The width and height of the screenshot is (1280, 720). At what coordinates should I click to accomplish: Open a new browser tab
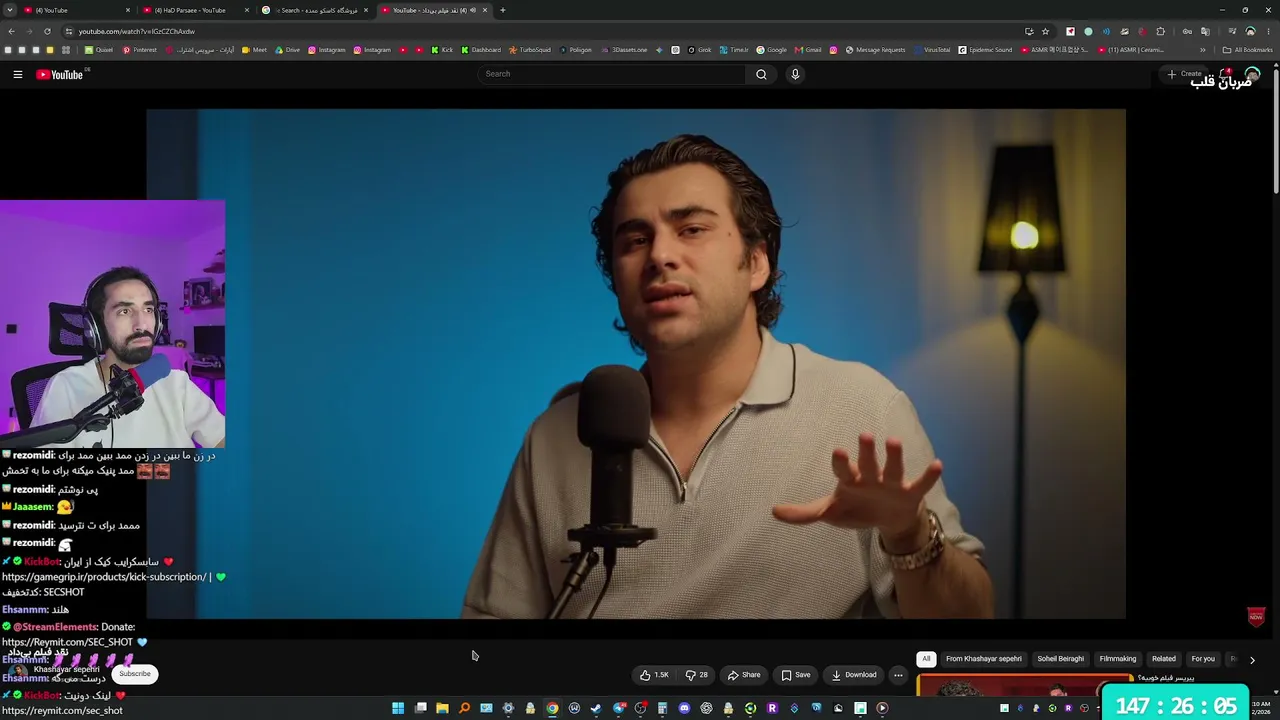coord(502,10)
